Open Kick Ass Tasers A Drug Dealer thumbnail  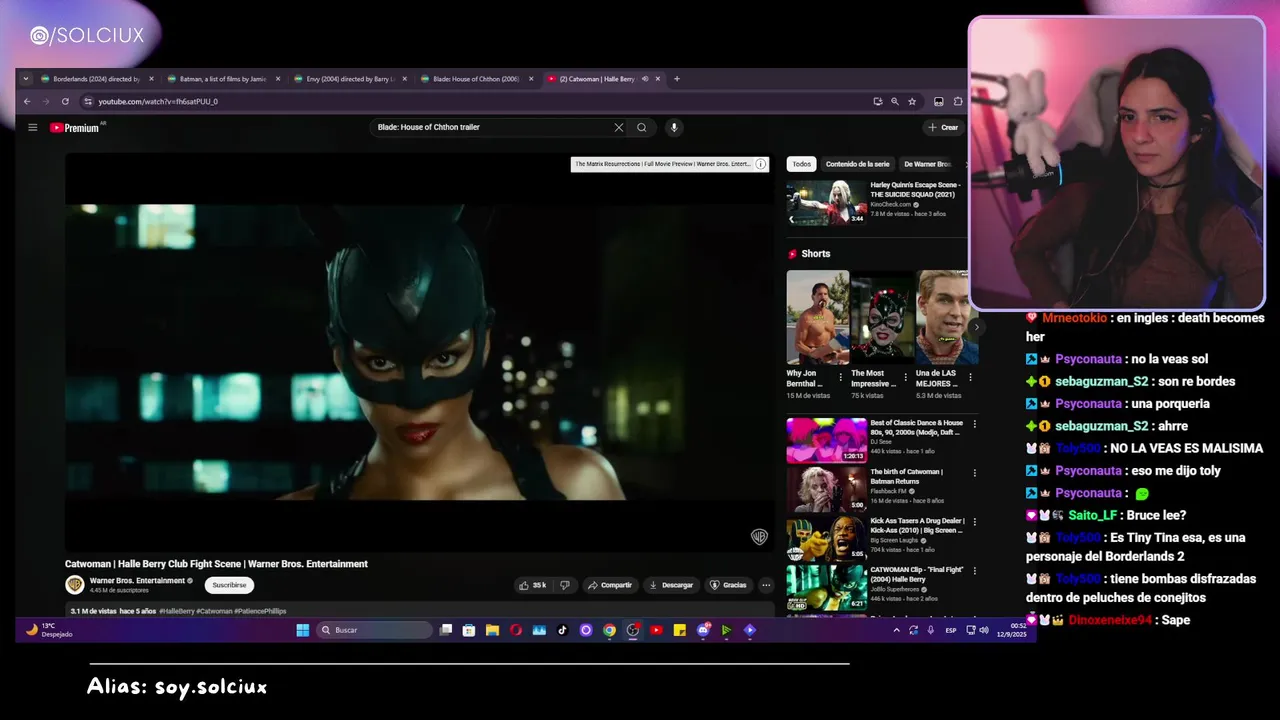pos(826,538)
